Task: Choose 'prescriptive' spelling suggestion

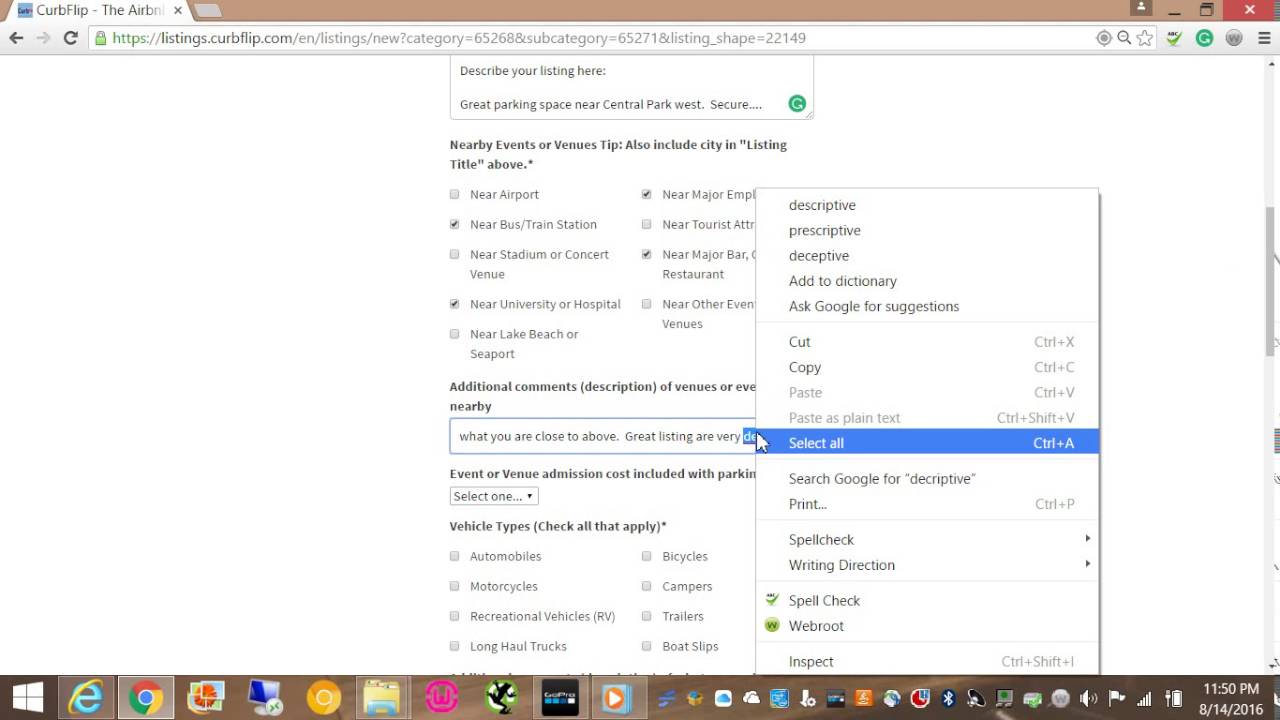Action: [927, 230]
